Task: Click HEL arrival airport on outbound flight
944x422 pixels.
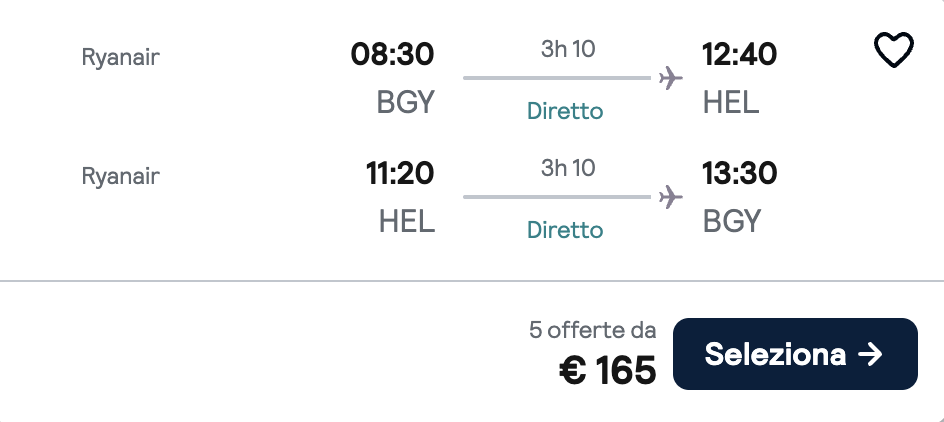Action: pyautogui.click(x=731, y=102)
